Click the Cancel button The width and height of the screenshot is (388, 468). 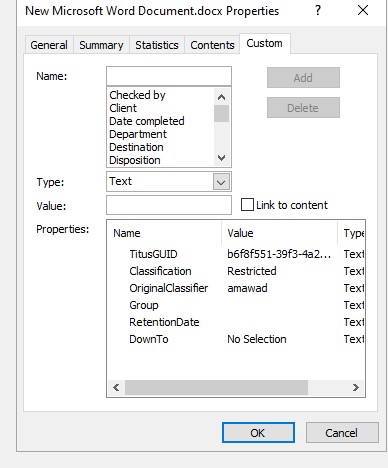point(342,433)
